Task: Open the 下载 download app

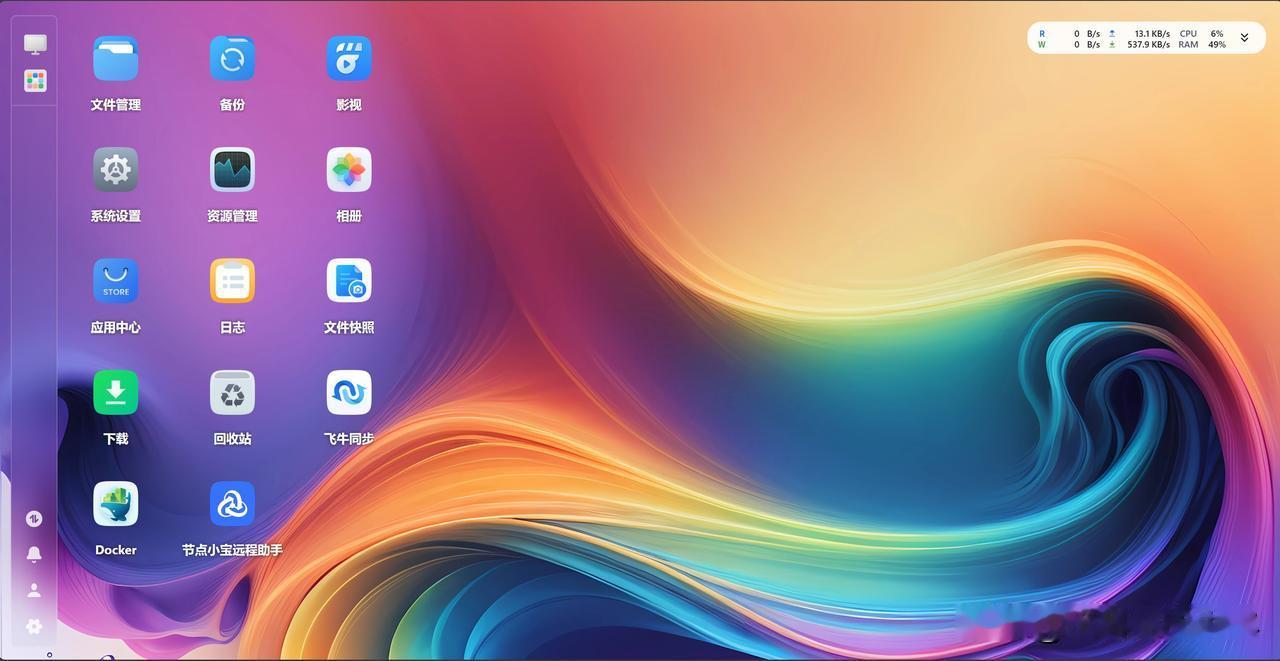Action: [x=116, y=393]
